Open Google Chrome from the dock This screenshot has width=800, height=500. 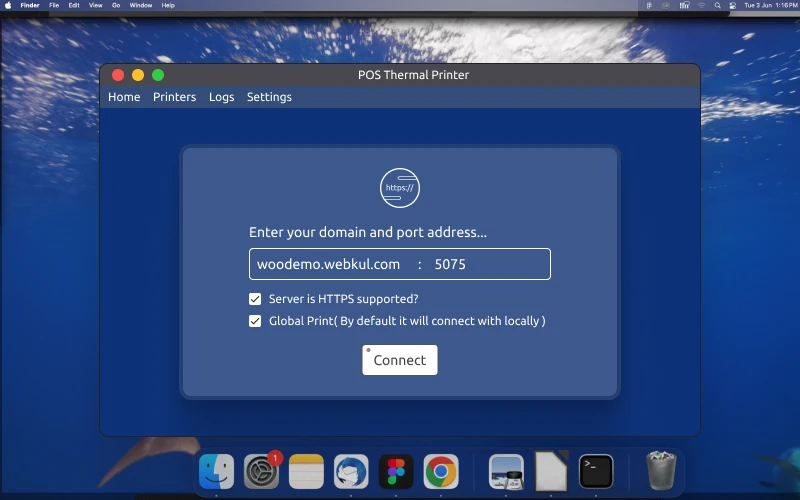click(x=441, y=471)
